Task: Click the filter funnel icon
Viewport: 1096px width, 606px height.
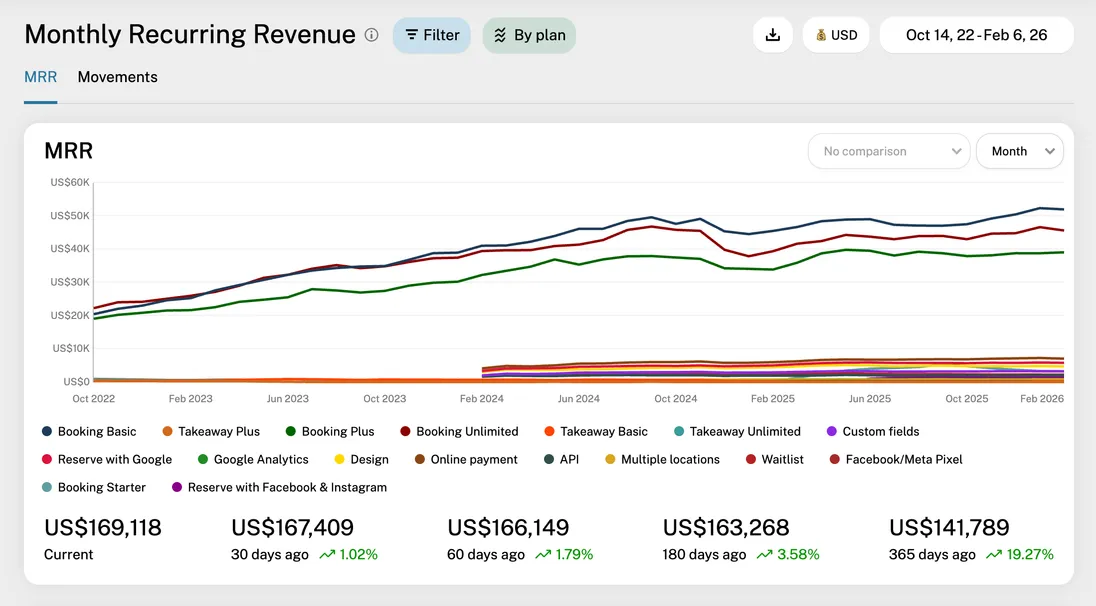Action: (411, 35)
